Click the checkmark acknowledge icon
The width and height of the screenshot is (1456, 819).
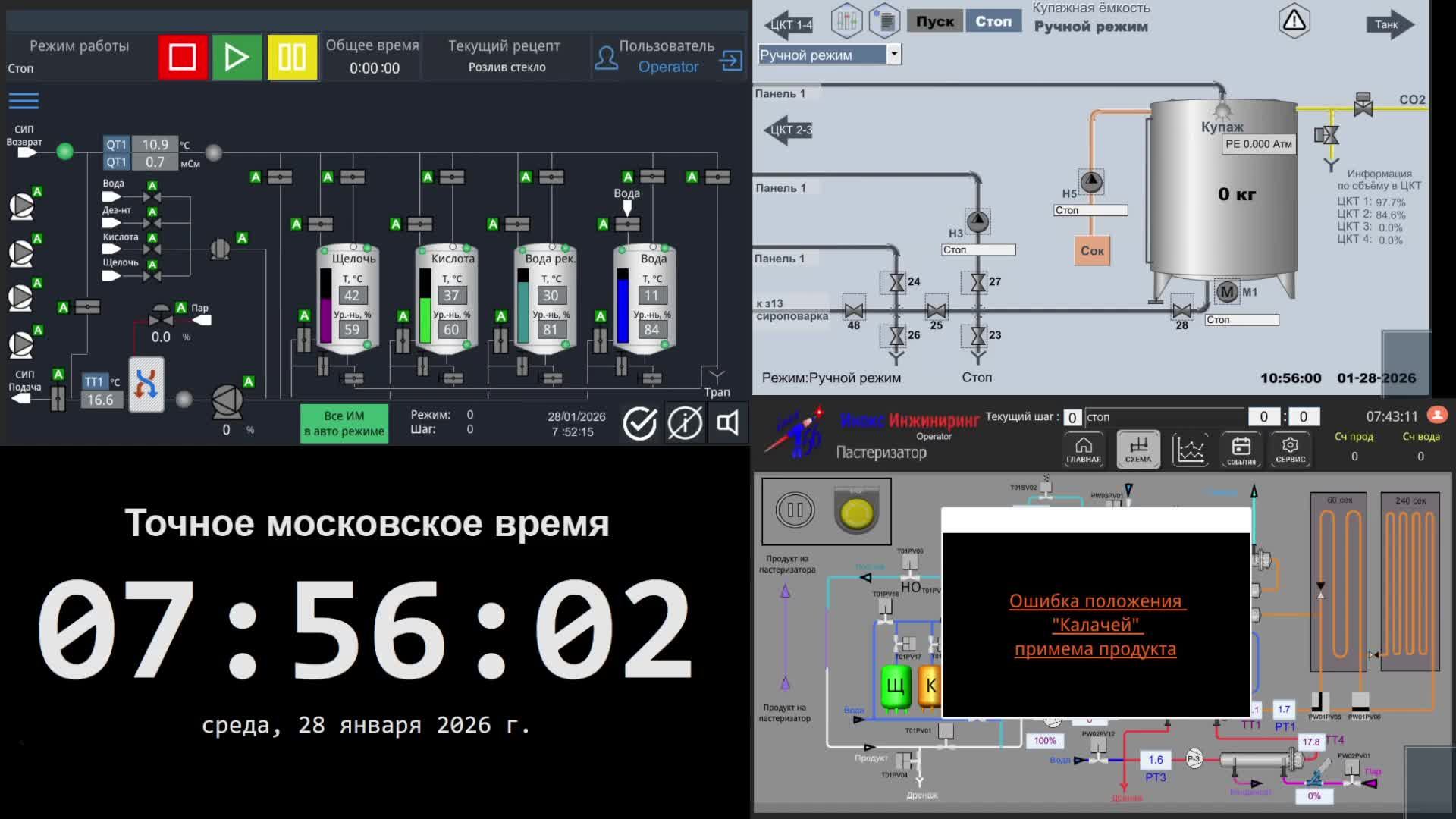point(639,423)
